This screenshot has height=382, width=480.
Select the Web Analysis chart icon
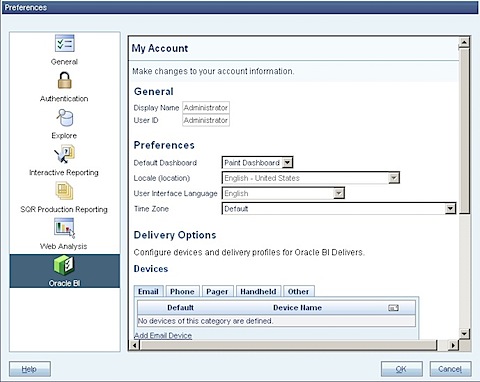click(64, 228)
